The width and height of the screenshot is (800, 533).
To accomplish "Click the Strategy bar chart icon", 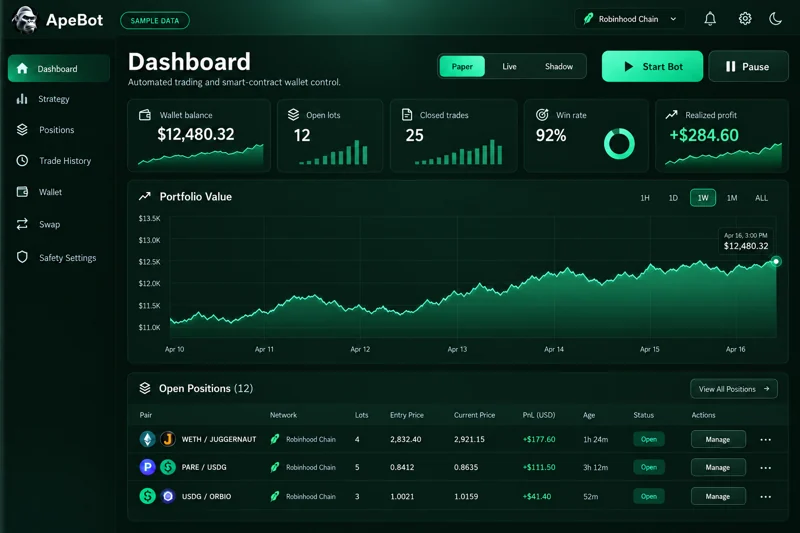I will [22, 98].
